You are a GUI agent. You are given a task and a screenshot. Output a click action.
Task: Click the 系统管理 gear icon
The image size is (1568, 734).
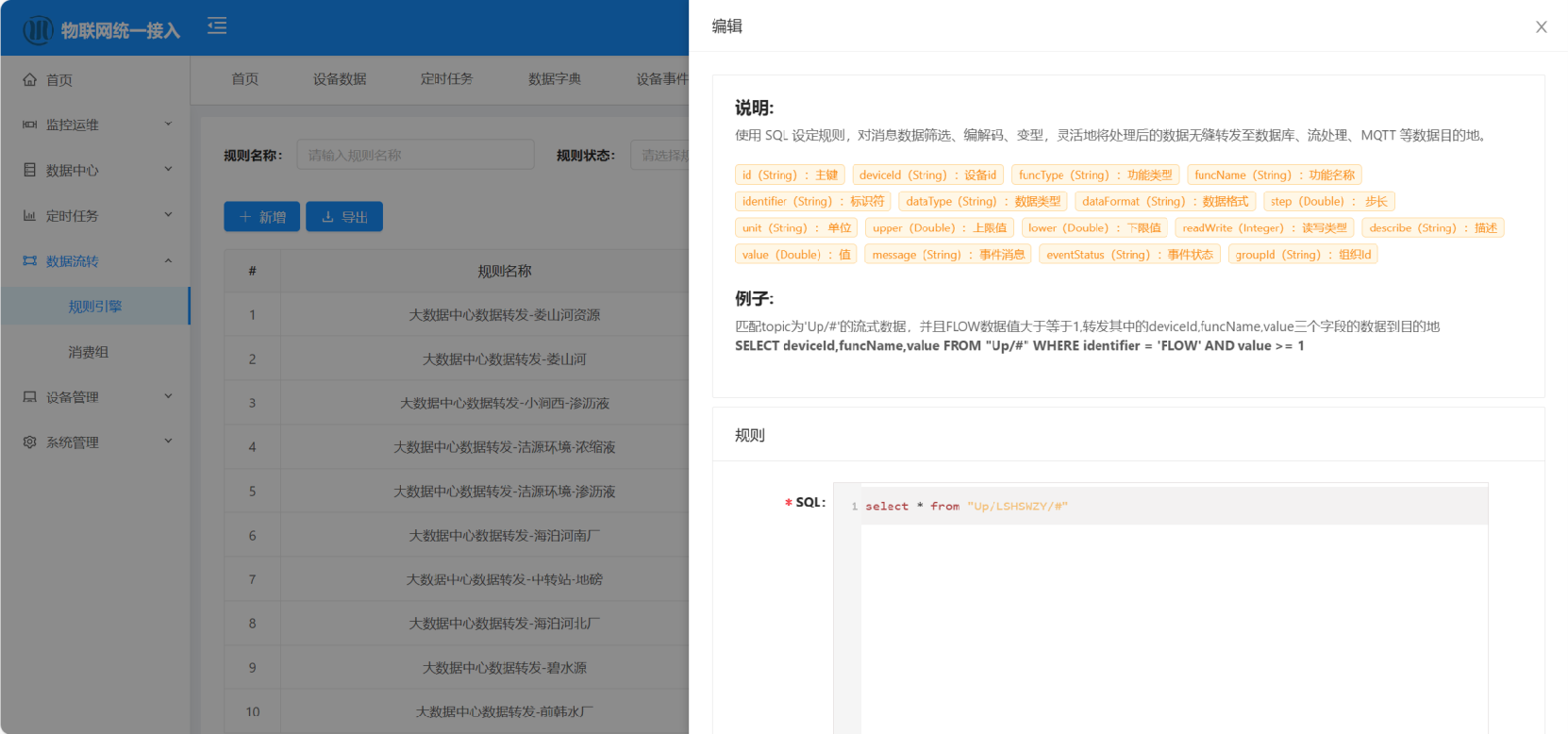(30, 442)
